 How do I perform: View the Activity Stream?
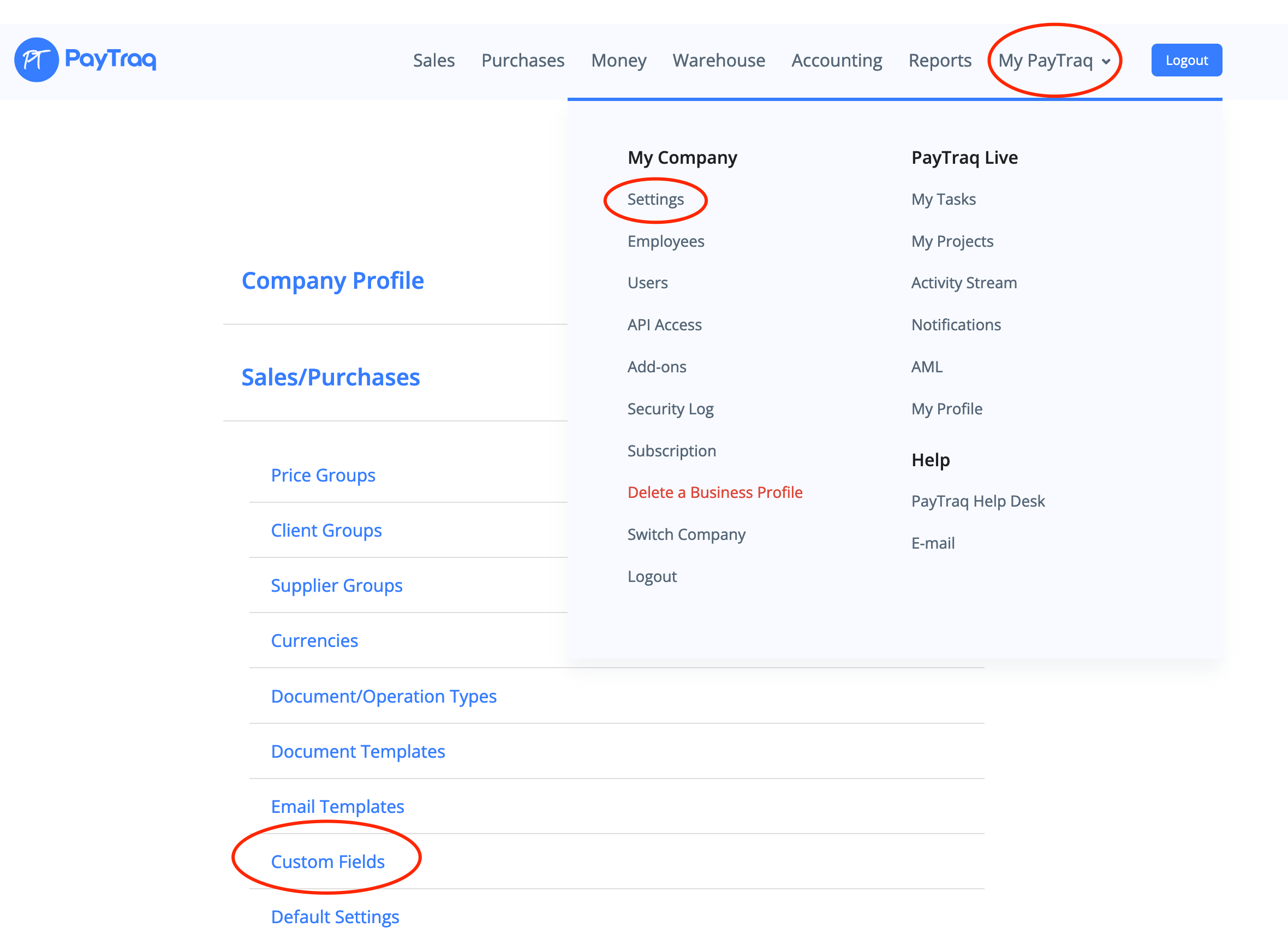964,283
